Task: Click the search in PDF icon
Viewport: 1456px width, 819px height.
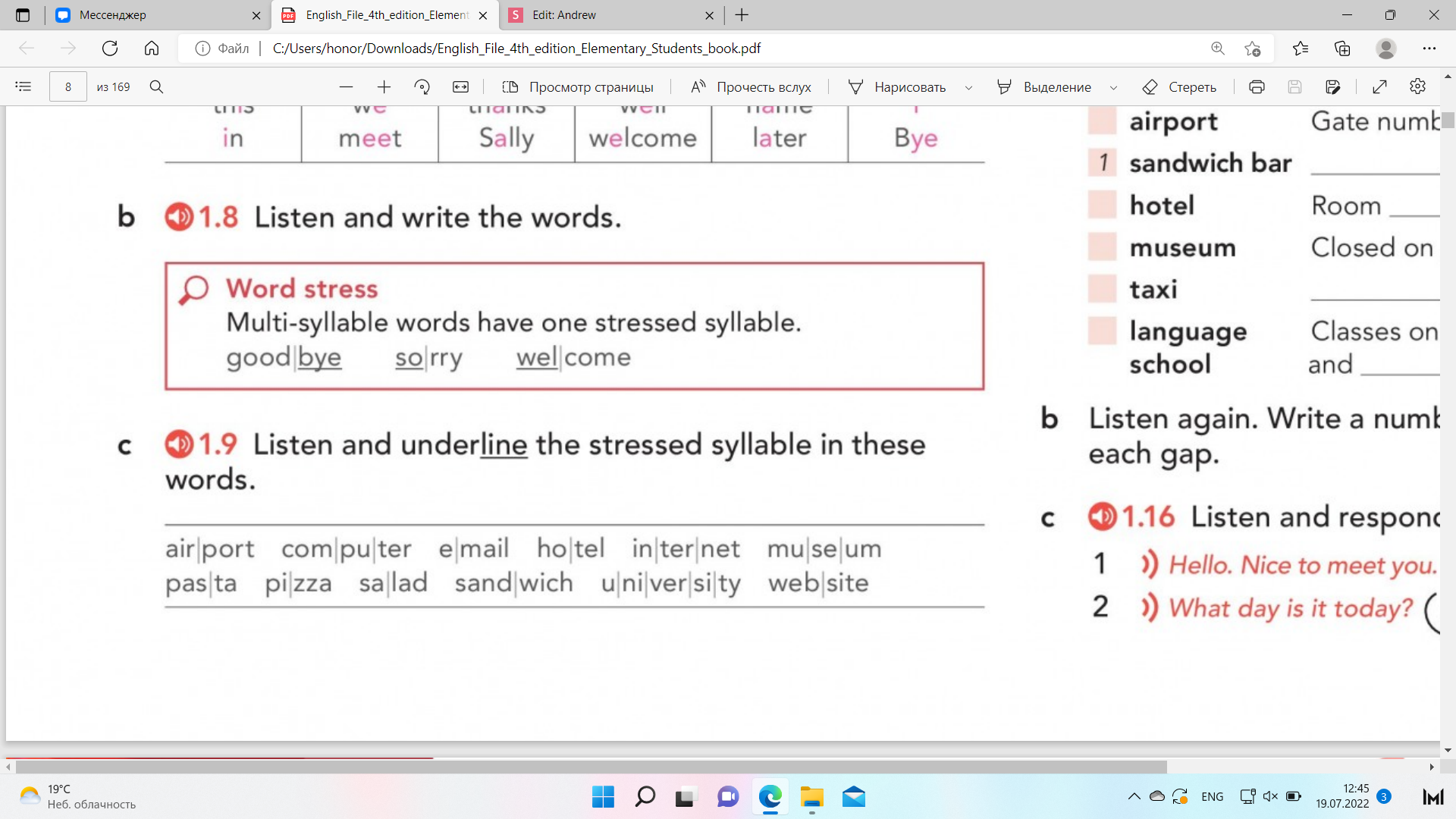Action: tap(156, 86)
